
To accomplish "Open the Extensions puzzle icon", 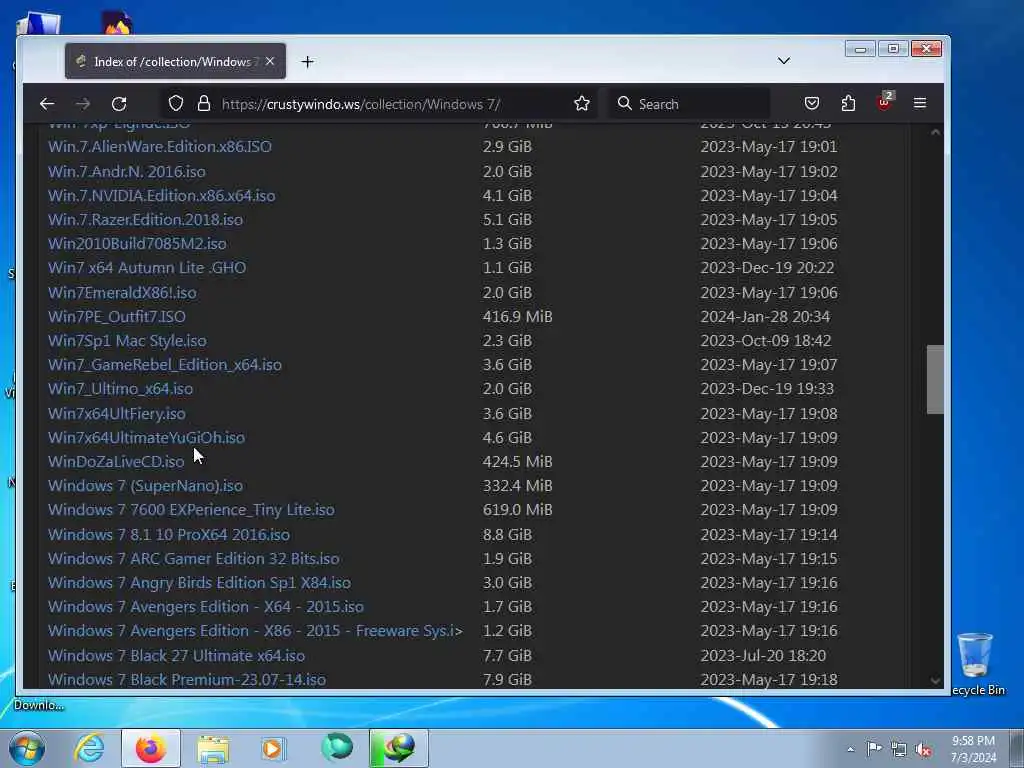I will tap(848, 103).
